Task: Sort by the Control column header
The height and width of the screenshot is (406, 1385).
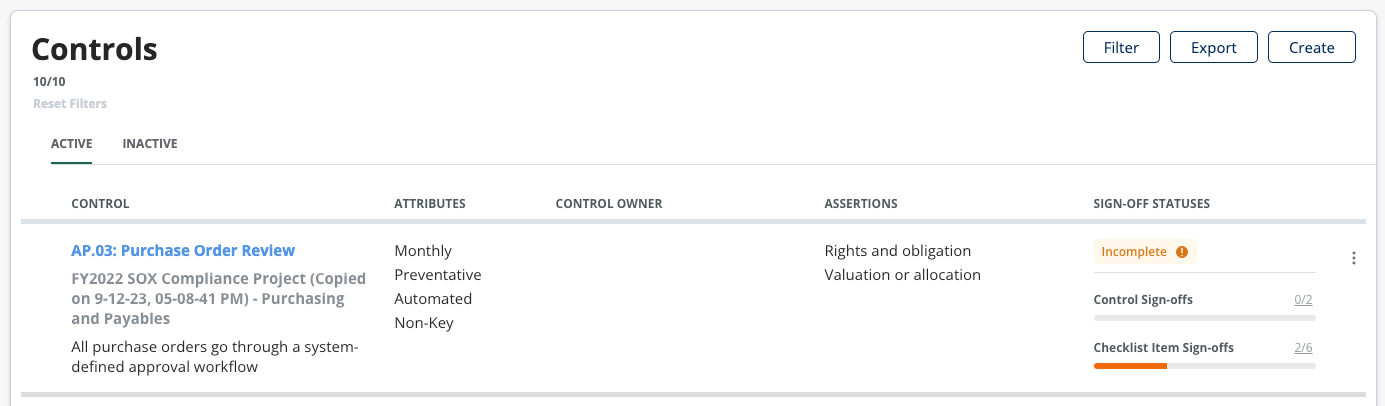Action: pyautogui.click(x=100, y=204)
